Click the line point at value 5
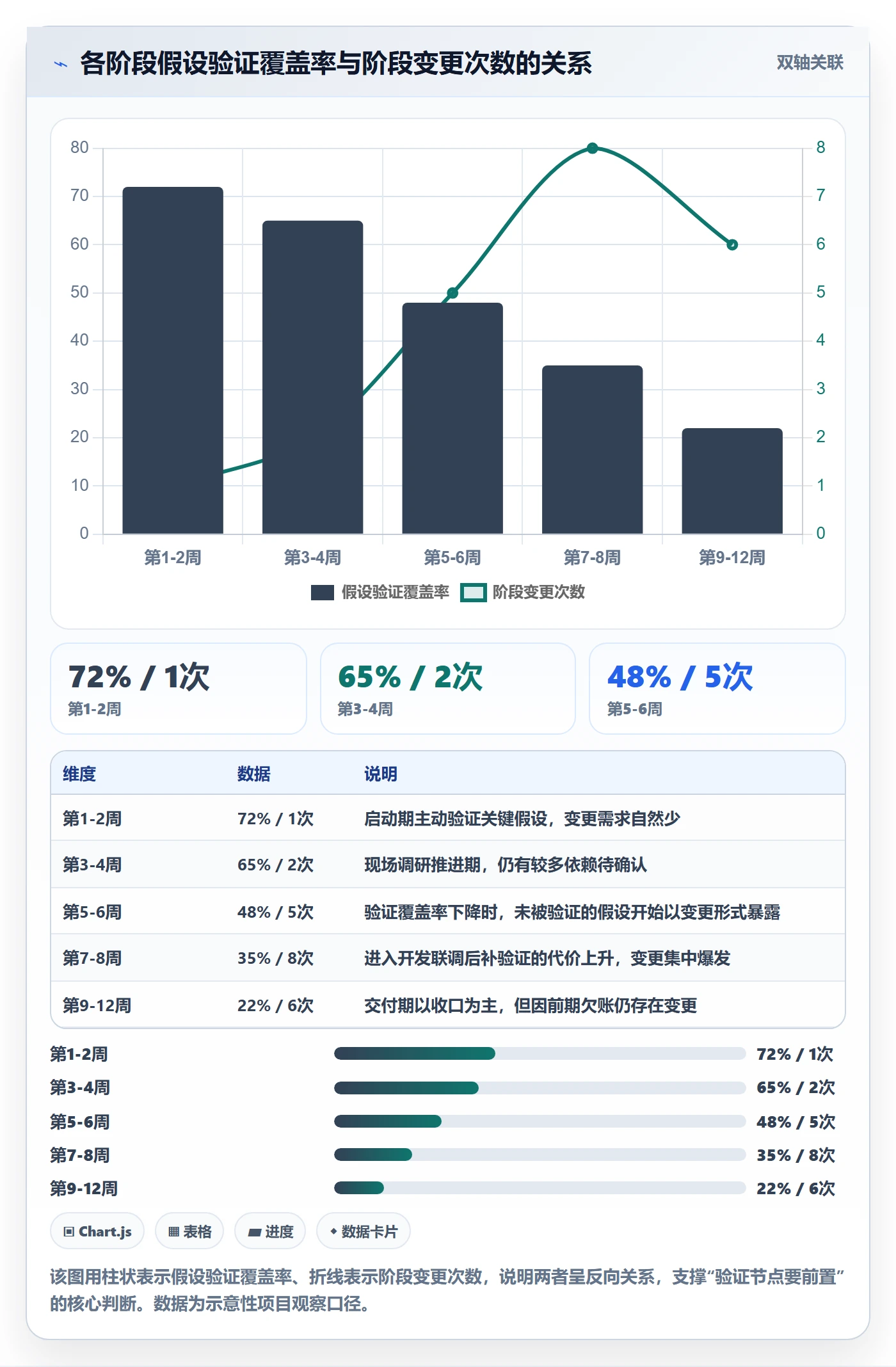 pos(452,293)
